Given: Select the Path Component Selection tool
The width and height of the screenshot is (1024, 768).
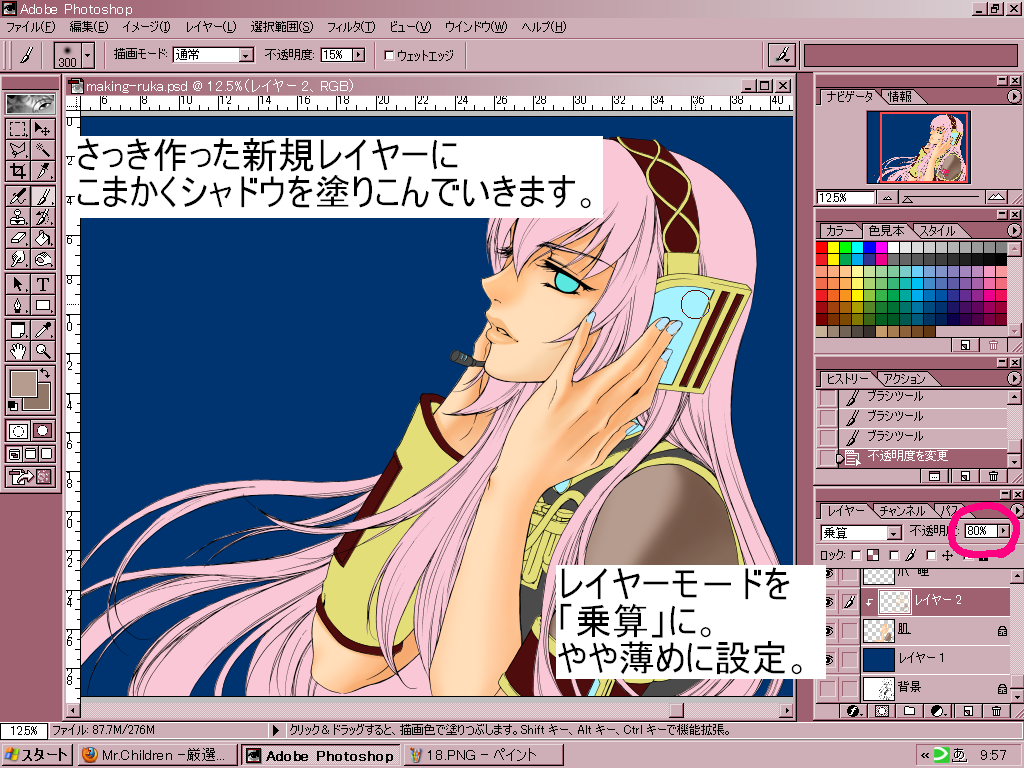Looking at the screenshot, I should [18, 284].
